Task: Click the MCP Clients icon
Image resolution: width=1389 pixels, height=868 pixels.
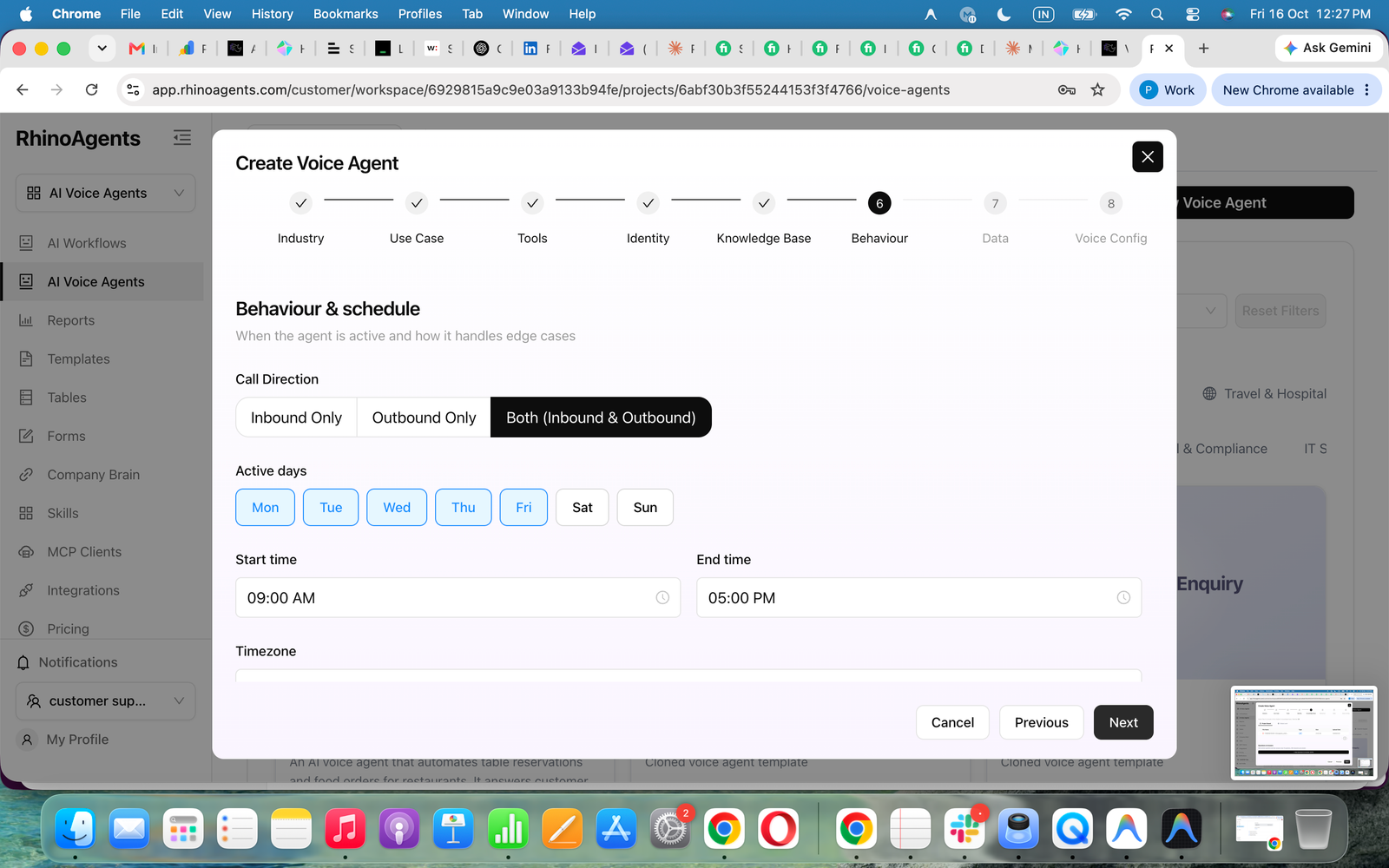Action: click(26, 552)
